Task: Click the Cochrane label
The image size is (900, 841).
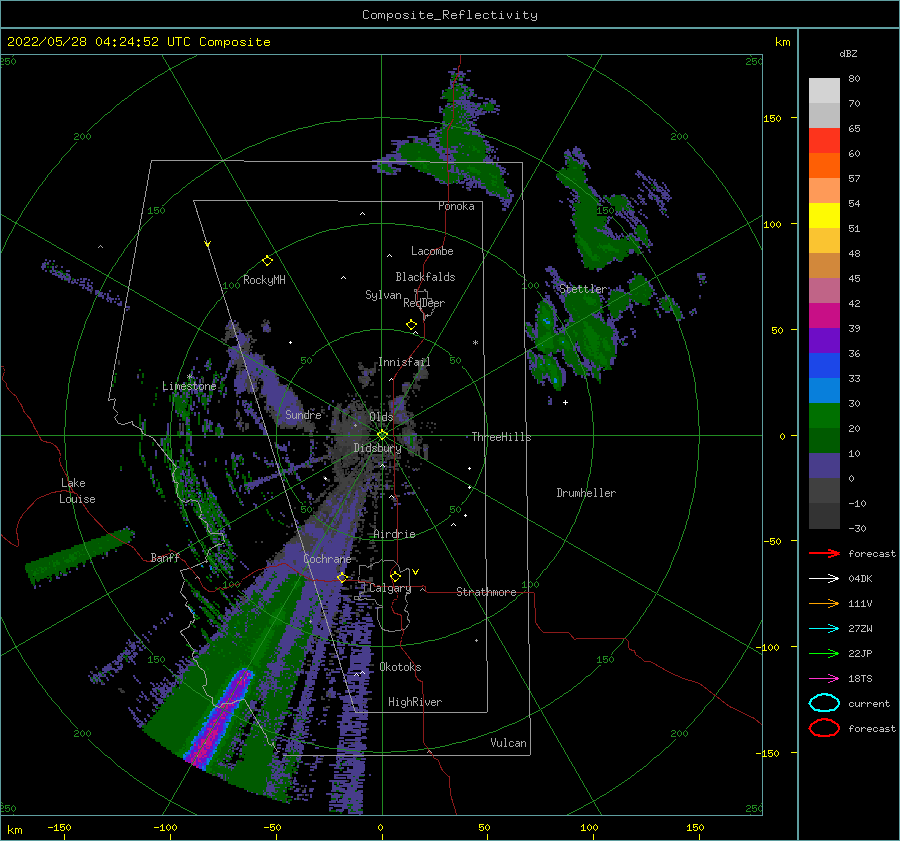Action: tap(327, 559)
